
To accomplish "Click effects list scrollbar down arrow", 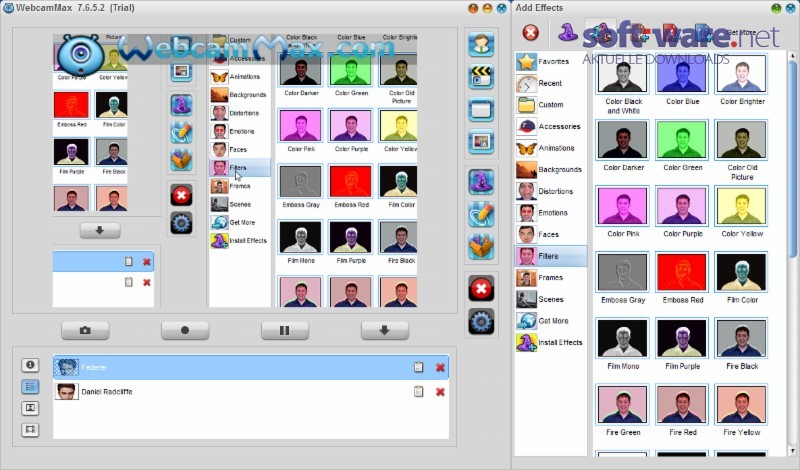I will tap(792, 451).
